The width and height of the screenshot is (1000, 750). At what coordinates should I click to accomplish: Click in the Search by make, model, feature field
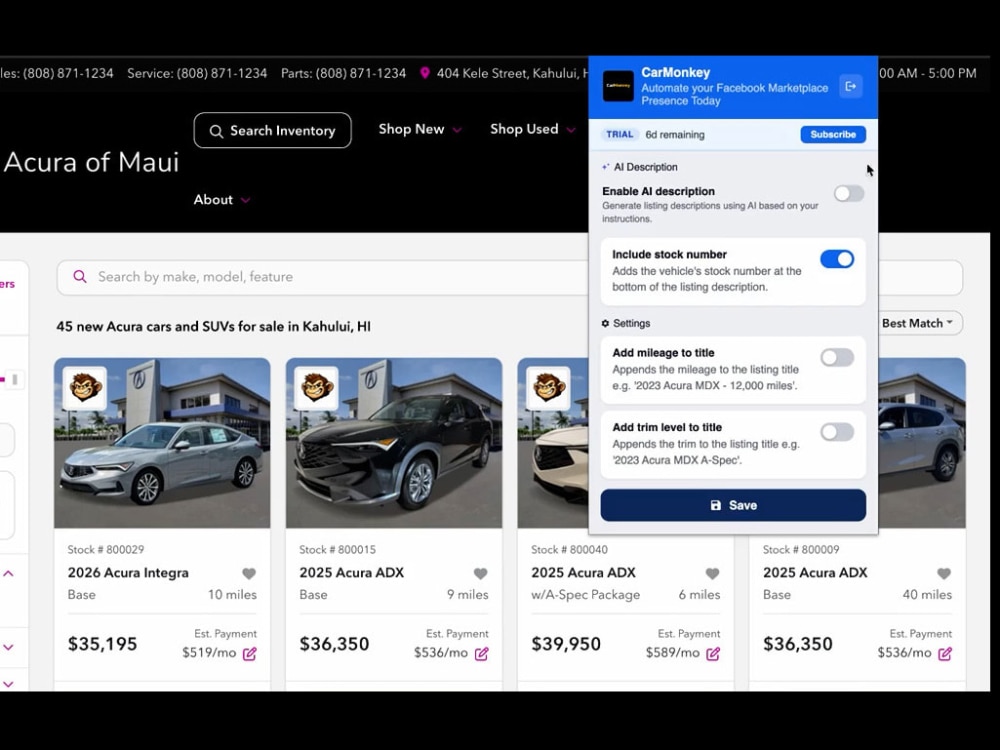[x=322, y=277]
